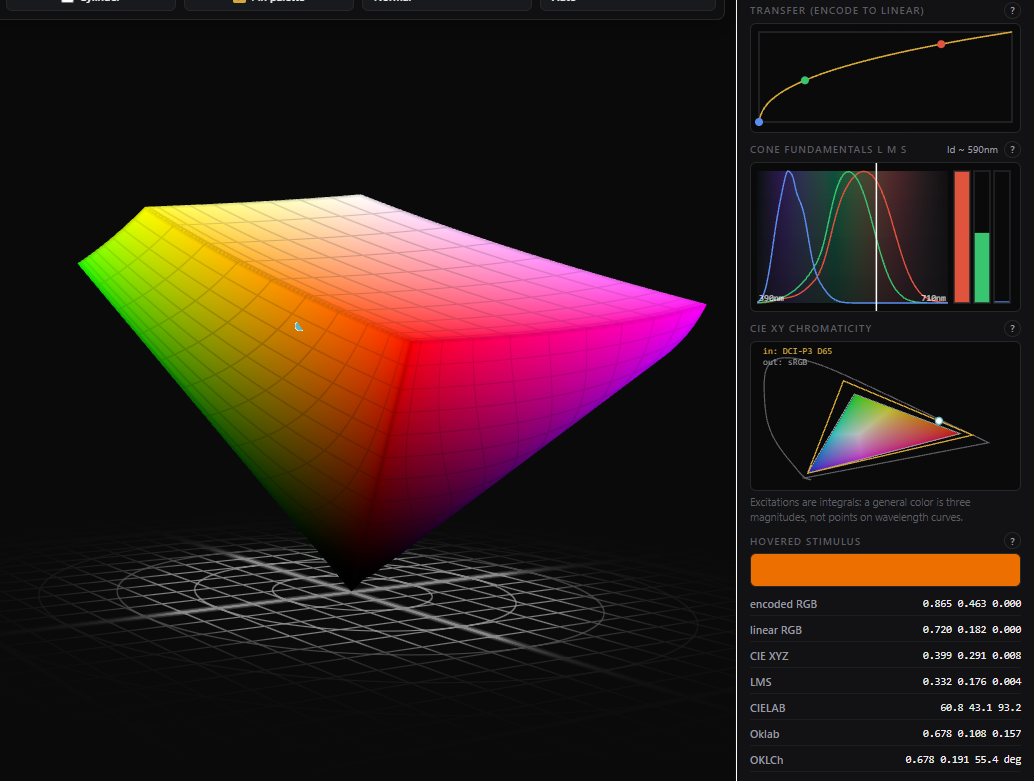This screenshot has height=781, width=1034.
Task: Click the LMS value 0.332 0.176 0.004
Action: pyautogui.click(x=971, y=681)
